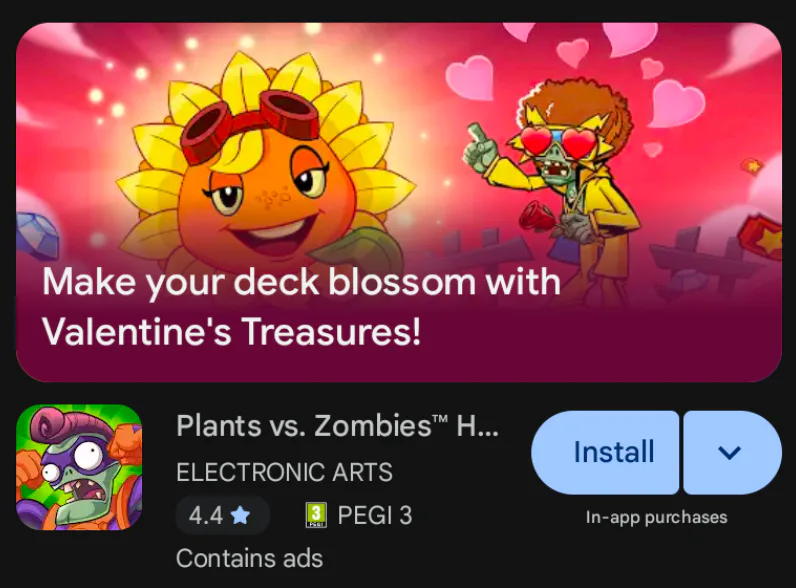Screen dimensions: 796x588
Task: Open the Plants vs. Zombies Heroes app icon
Action: [79, 467]
